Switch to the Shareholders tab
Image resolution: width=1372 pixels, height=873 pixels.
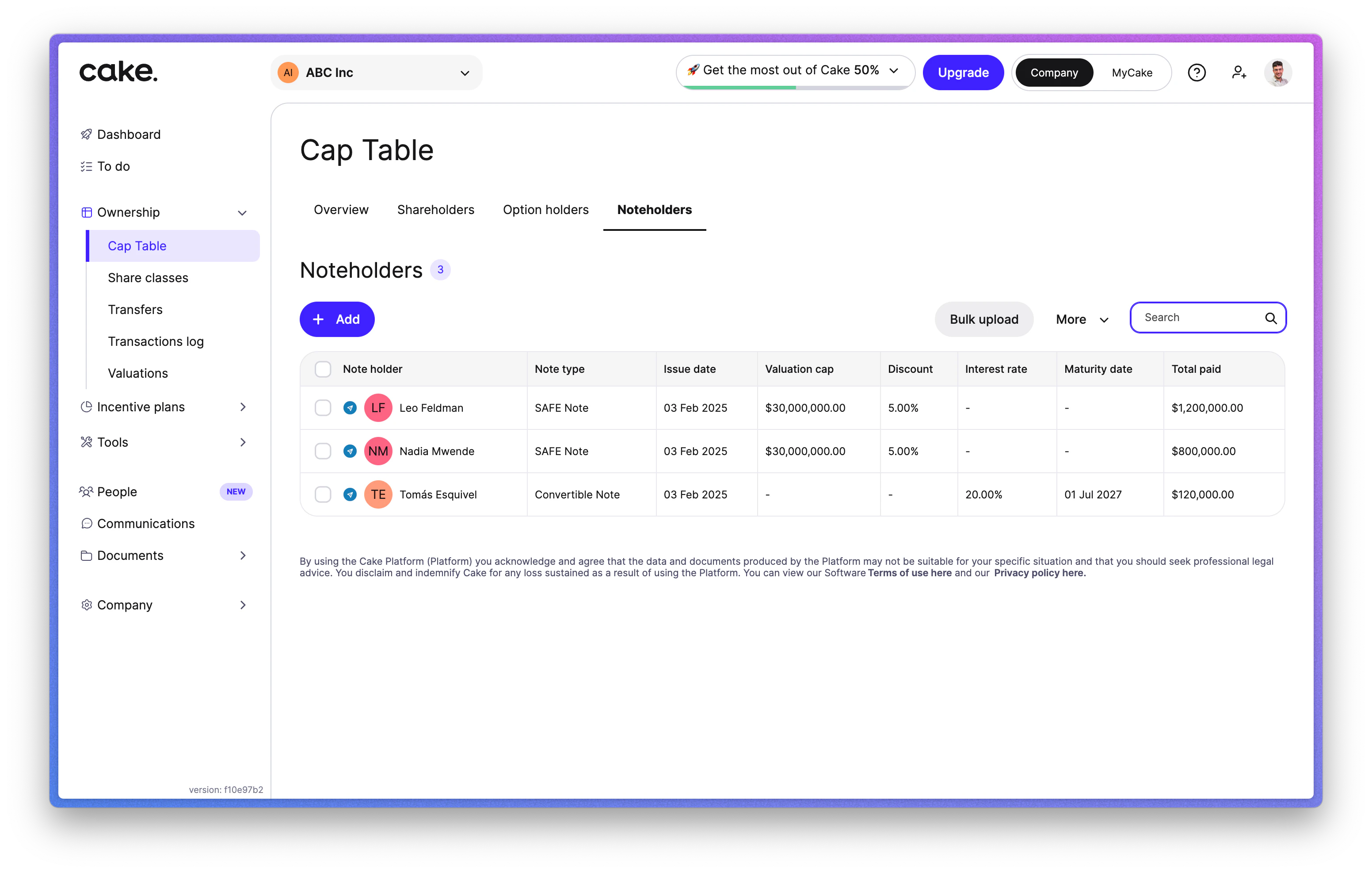435,210
